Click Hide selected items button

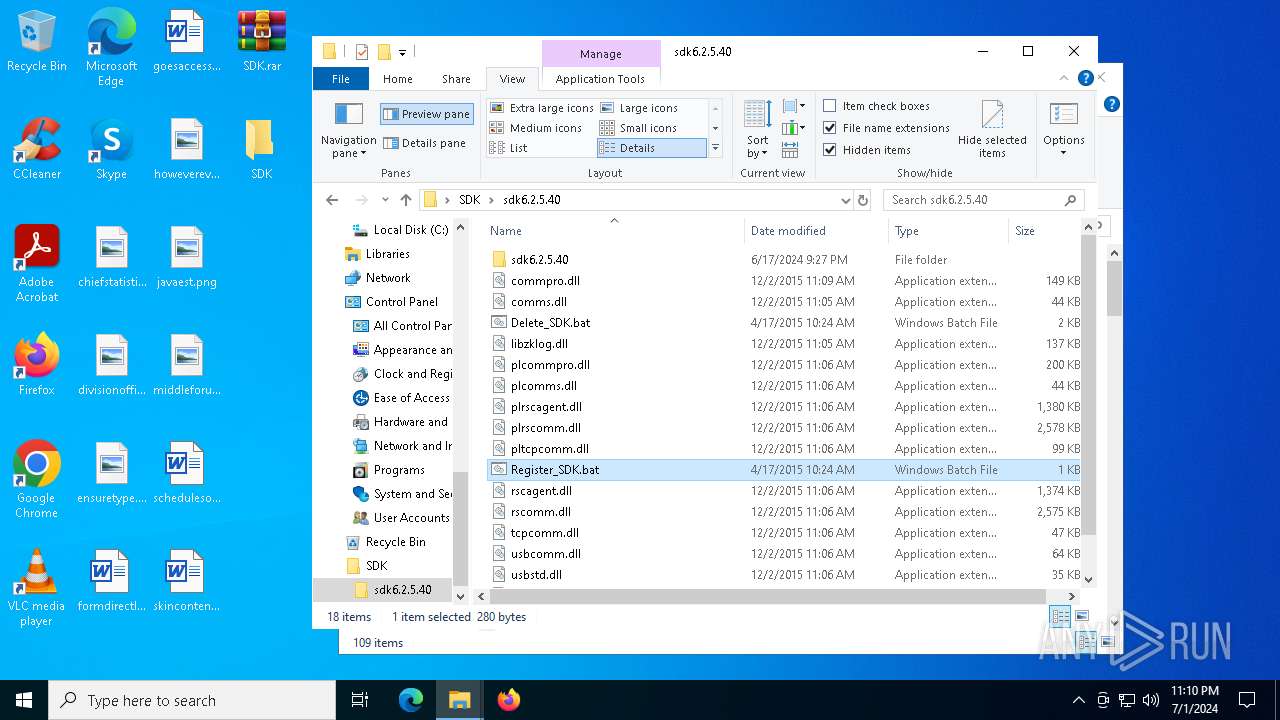(x=992, y=129)
